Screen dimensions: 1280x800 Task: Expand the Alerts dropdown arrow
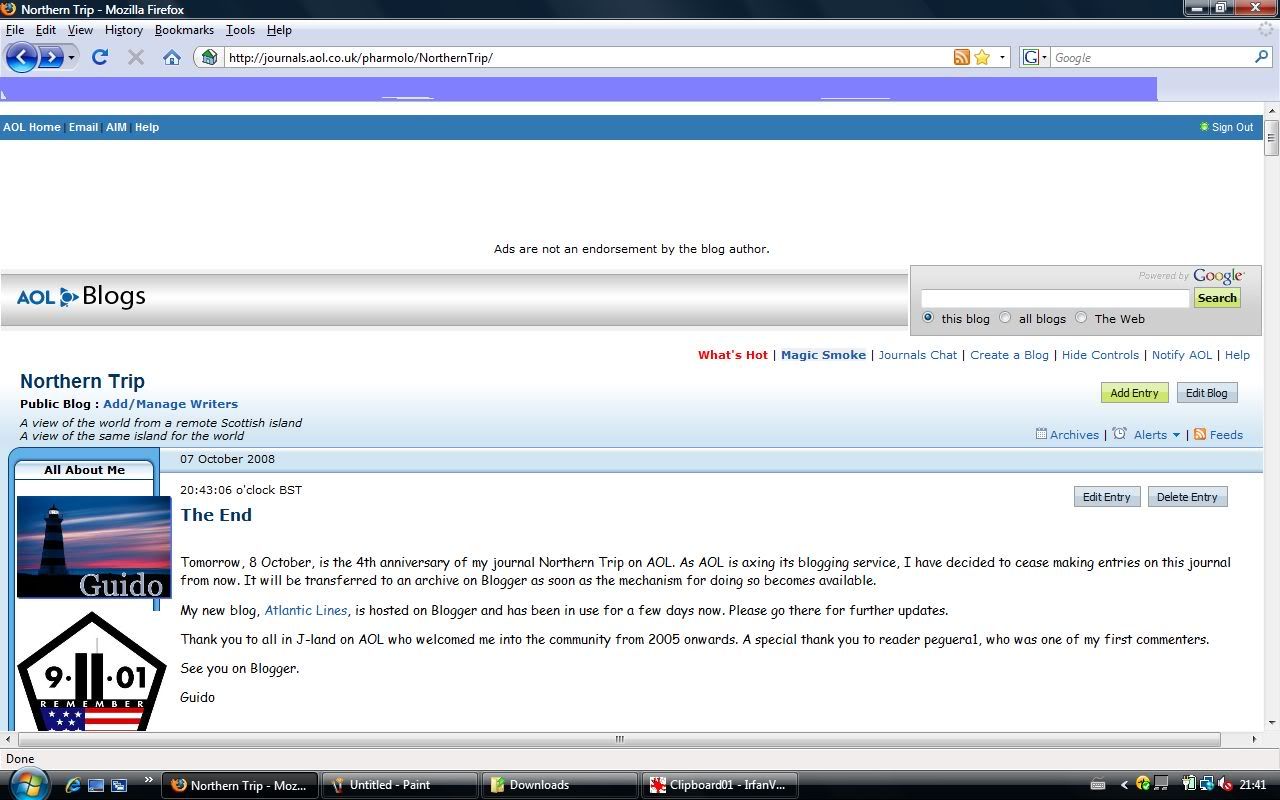1176,435
